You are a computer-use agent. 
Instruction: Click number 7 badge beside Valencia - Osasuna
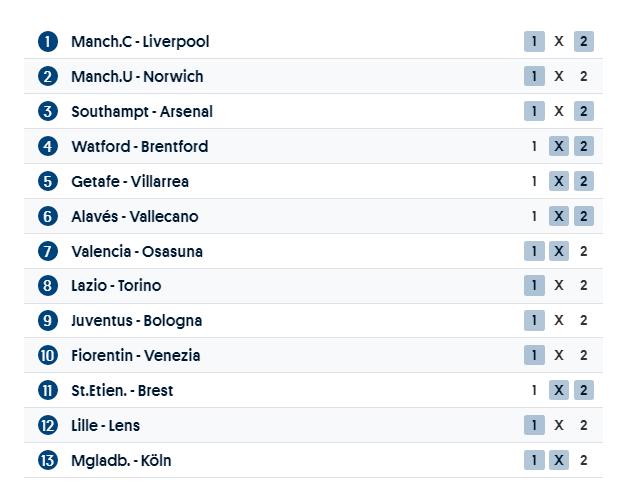point(48,251)
